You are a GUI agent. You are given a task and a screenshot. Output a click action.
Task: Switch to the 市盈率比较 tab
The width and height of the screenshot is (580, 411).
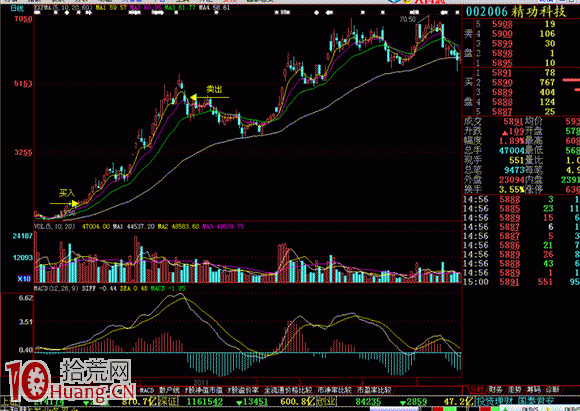pyautogui.click(x=374, y=390)
